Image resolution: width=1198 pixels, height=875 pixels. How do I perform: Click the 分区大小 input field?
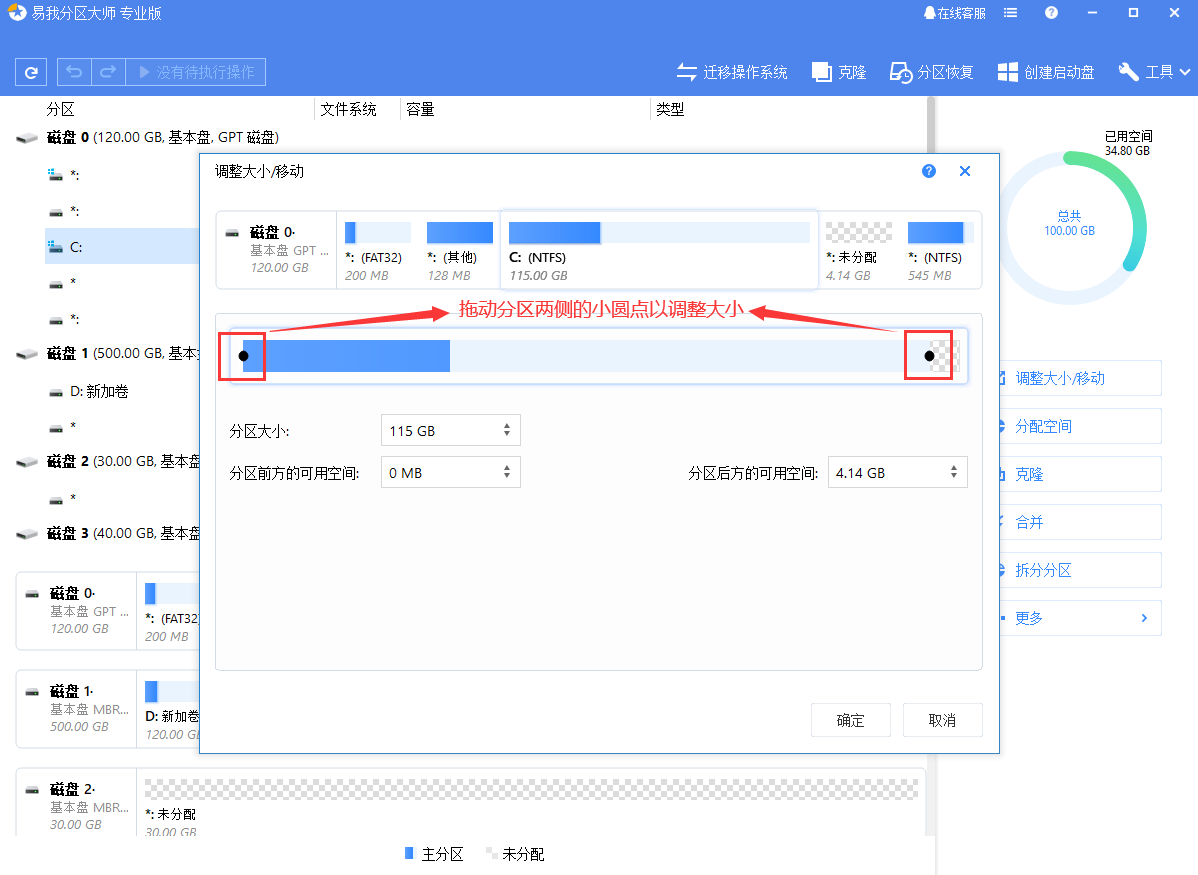(x=440, y=430)
